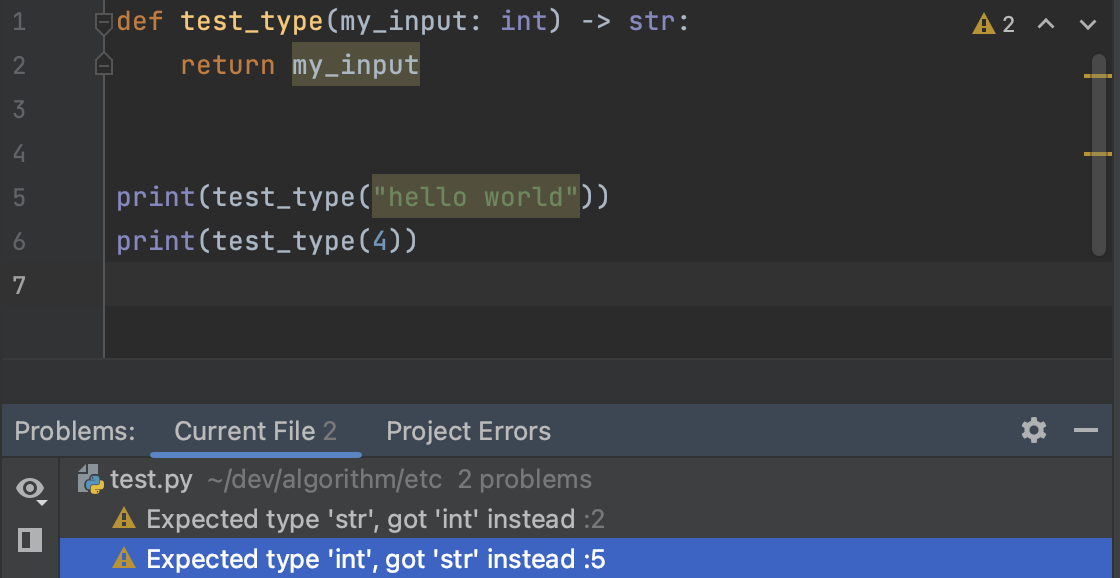Switch to Project Errors tab
Screen dimensions: 1120x578
(x=469, y=432)
